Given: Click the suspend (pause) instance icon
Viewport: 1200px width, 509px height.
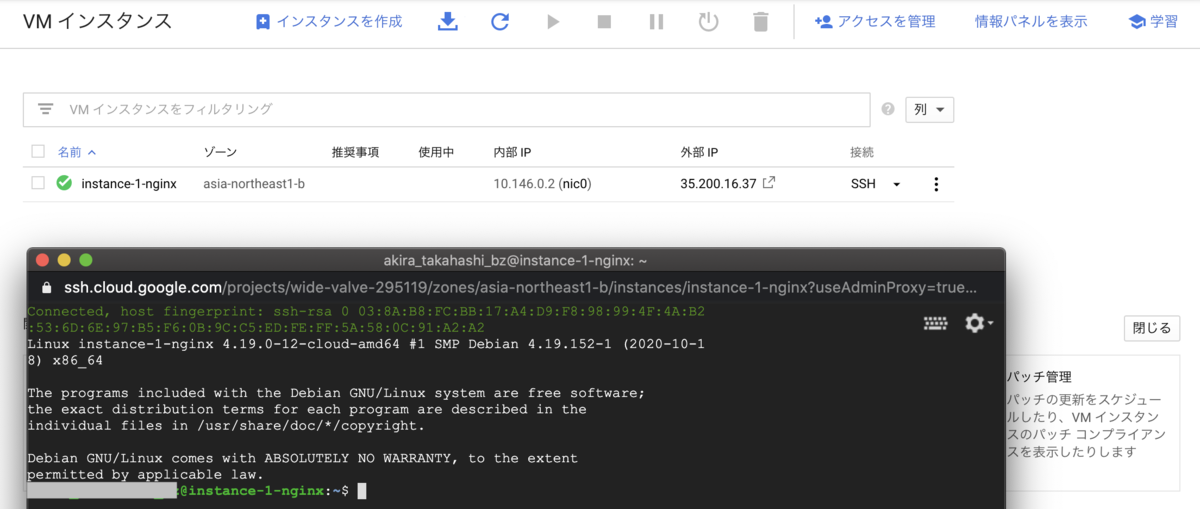Looking at the screenshot, I should 656,21.
